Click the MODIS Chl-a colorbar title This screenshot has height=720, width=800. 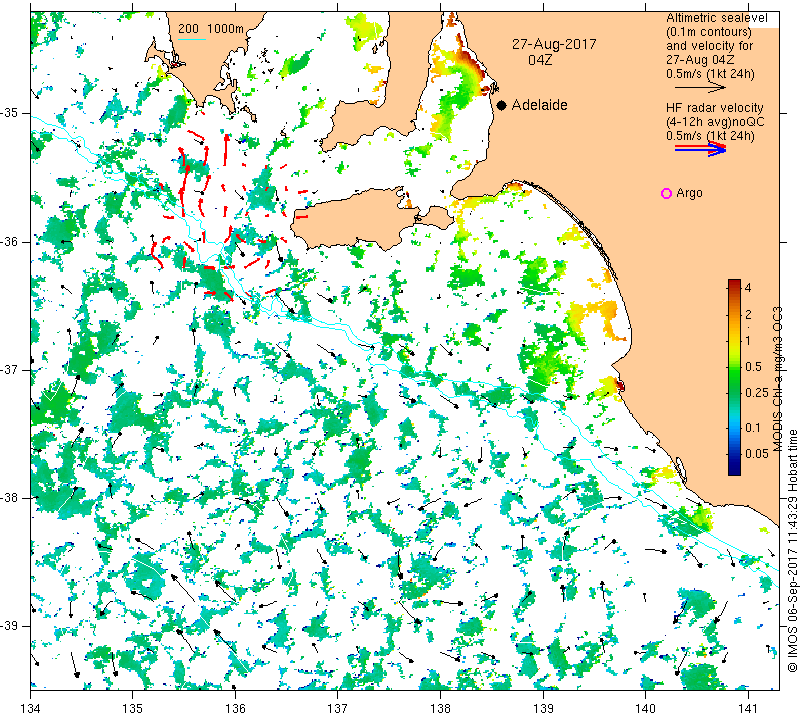pos(777,379)
